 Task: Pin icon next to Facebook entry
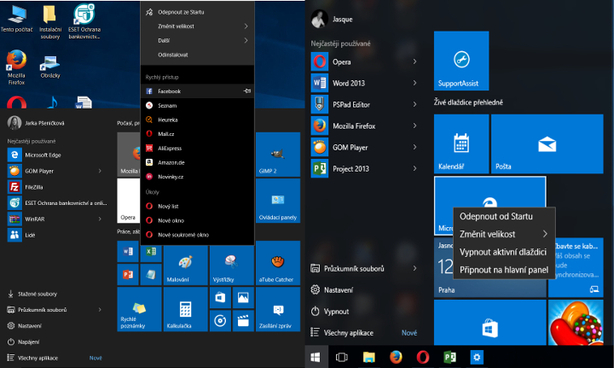(x=247, y=91)
